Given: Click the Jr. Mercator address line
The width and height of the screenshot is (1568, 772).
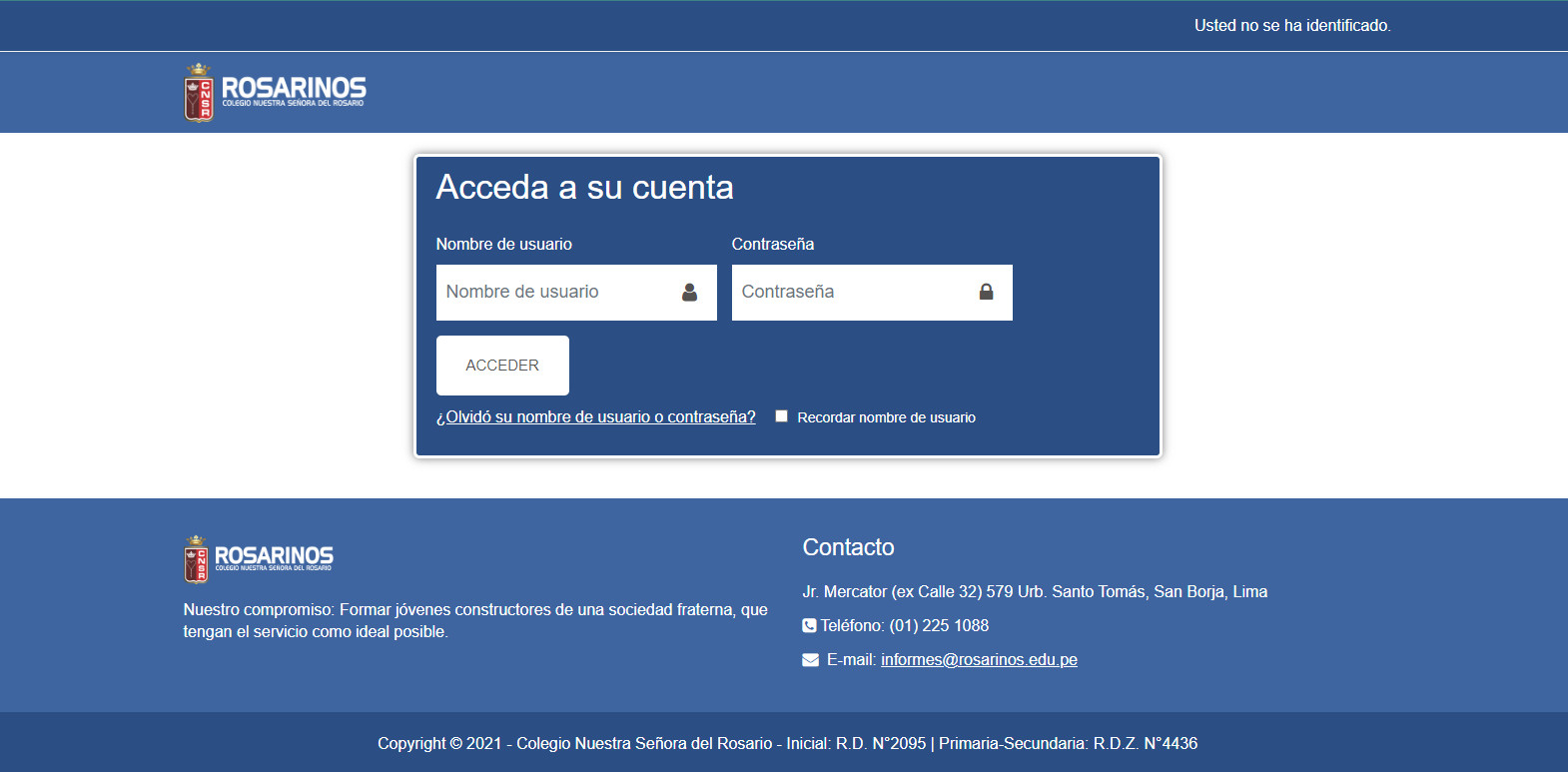Looking at the screenshot, I should click(1034, 592).
